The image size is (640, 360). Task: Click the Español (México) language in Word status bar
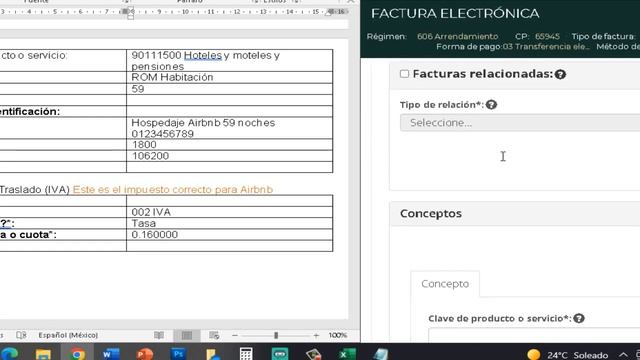coord(68,335)
